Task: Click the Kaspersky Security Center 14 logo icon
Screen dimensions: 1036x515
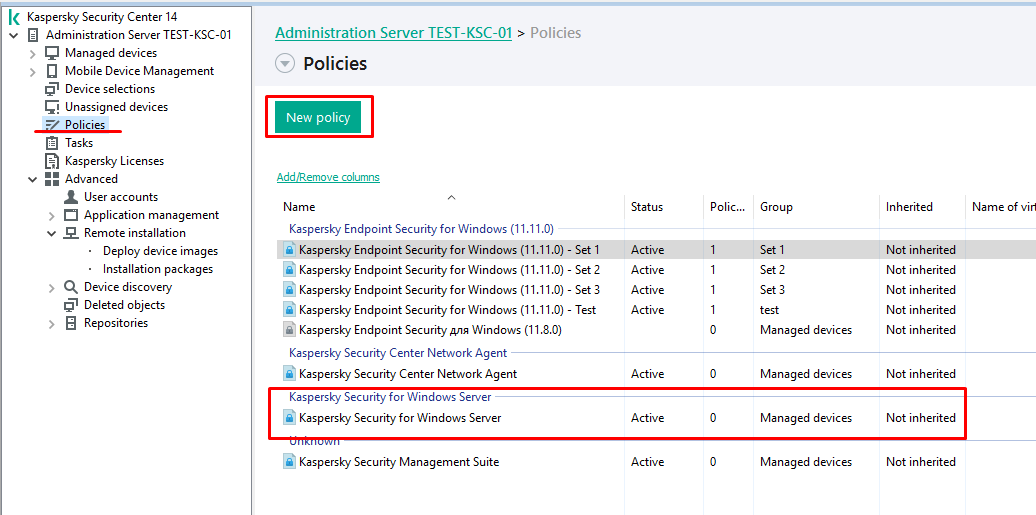Action: click(x=14, y=17)
